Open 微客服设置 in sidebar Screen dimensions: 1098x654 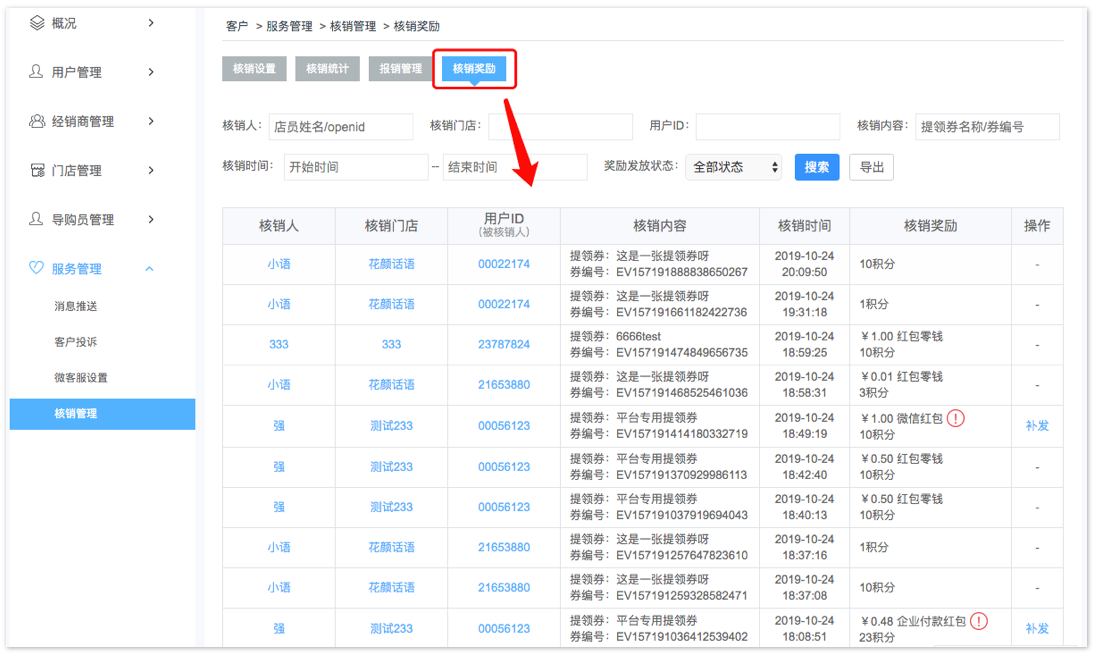81,377
